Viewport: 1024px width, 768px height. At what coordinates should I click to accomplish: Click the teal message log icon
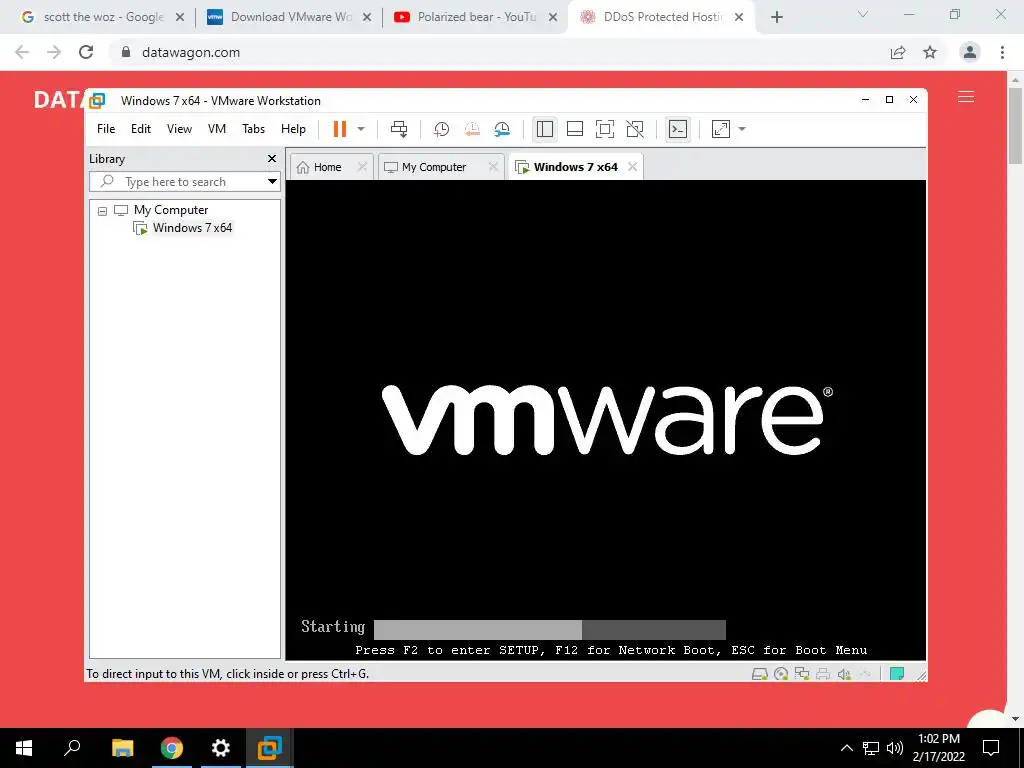tap(897, 674)
